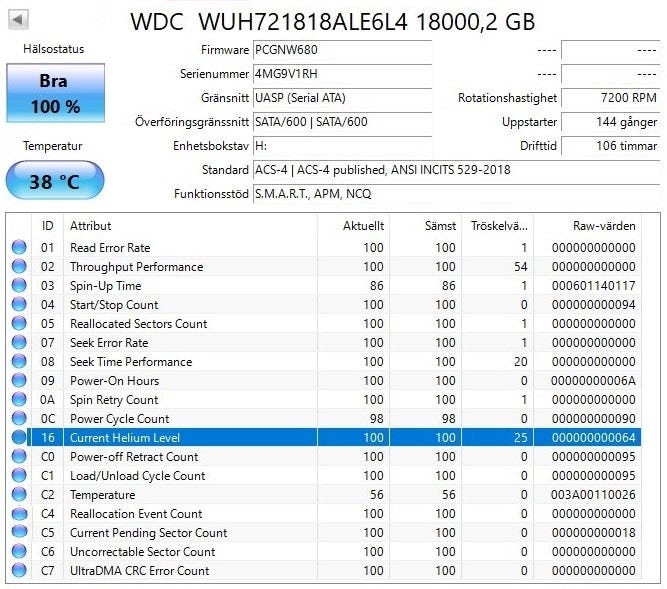This screenshot has width=667, height=589.
Task: Select the Power-On Hours attribute text
Action: point(114,381)
